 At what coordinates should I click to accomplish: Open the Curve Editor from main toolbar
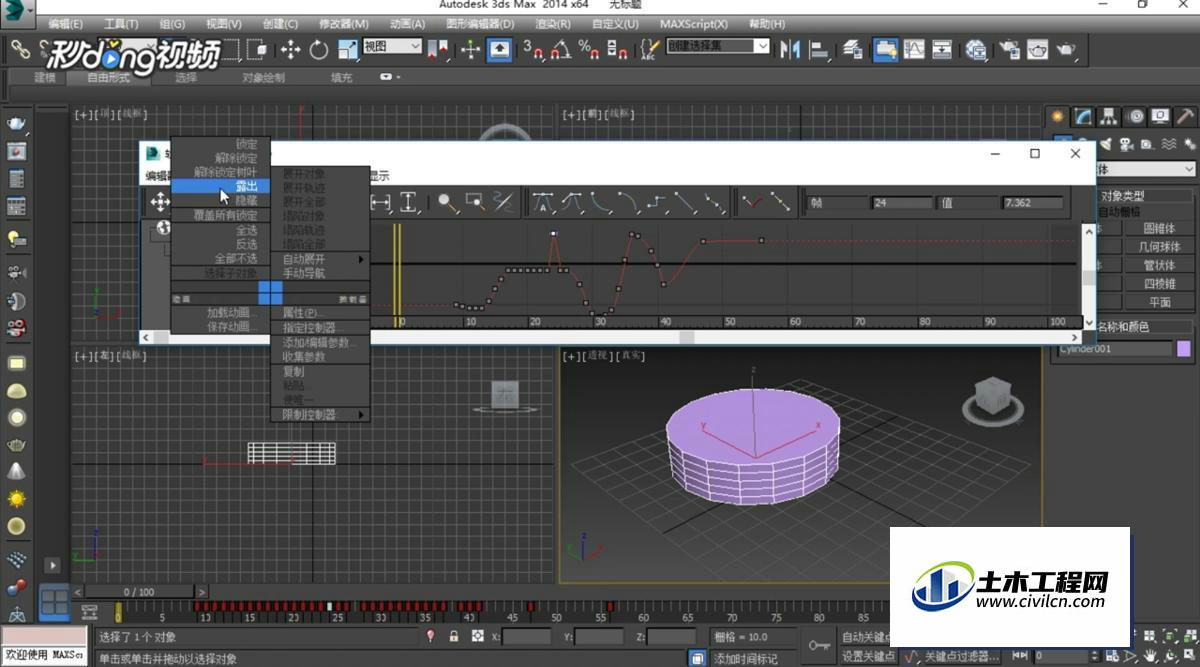point(914,48)
